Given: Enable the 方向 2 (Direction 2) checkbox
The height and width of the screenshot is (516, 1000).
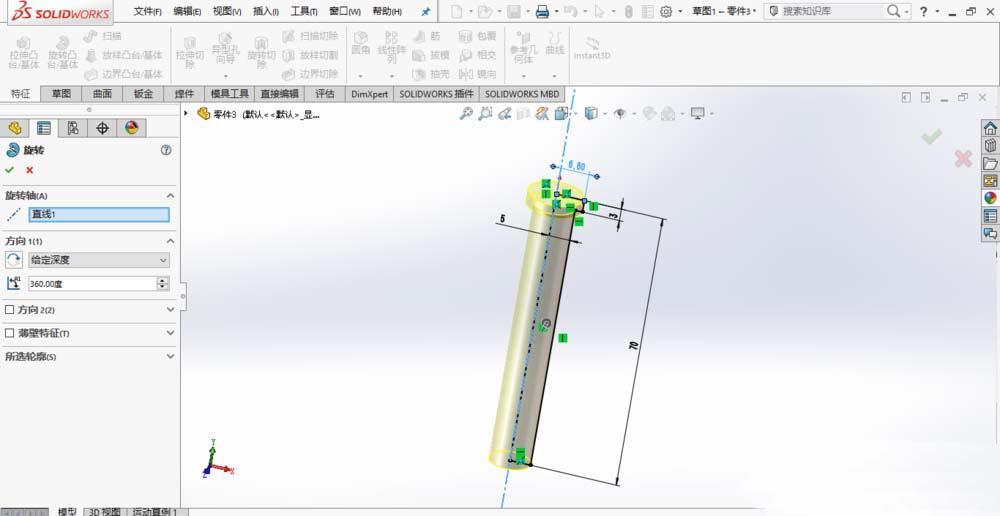Looking at the screenshot, I should pos(10,309).
